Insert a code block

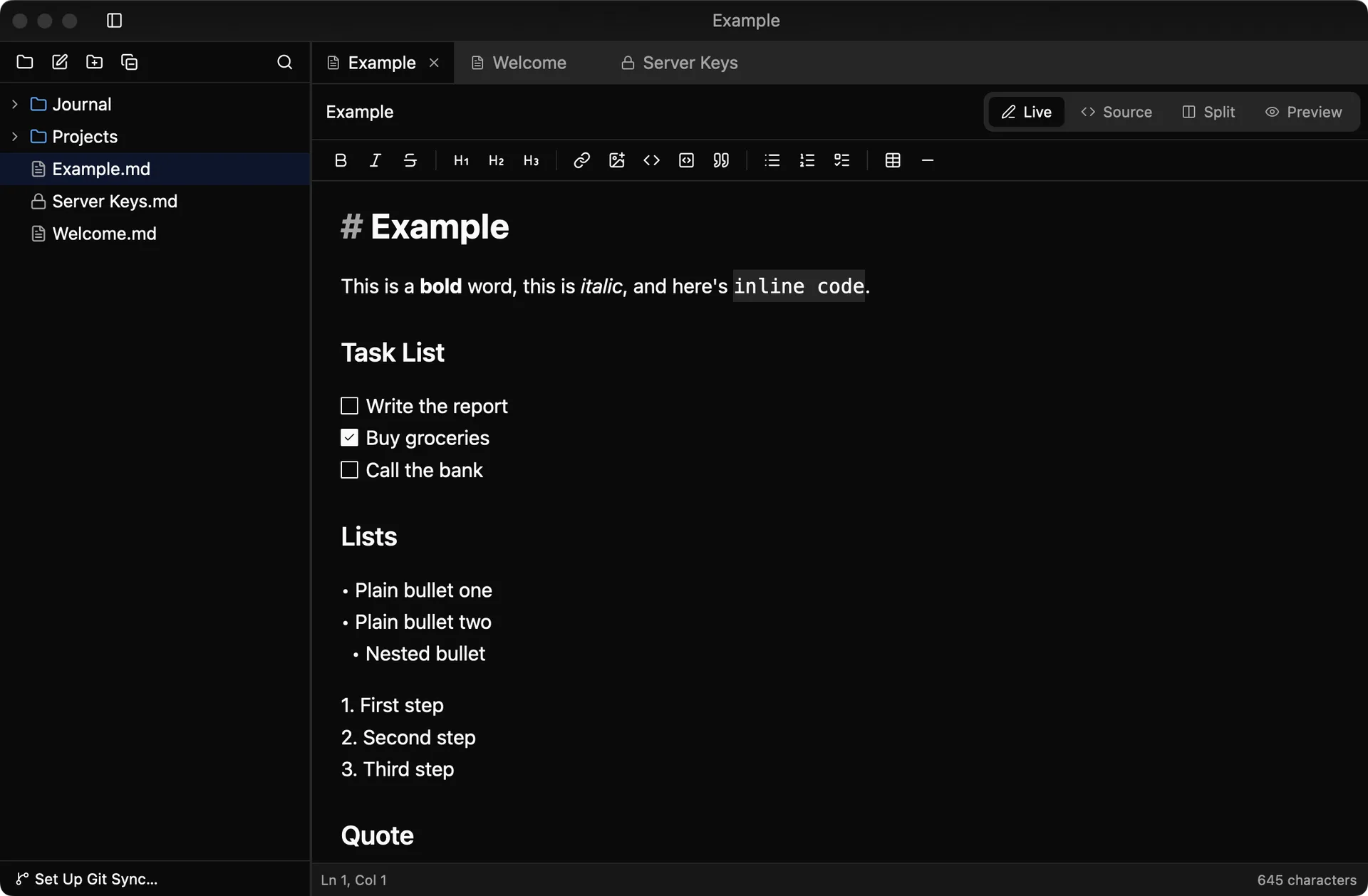click(x=686, y=160)
